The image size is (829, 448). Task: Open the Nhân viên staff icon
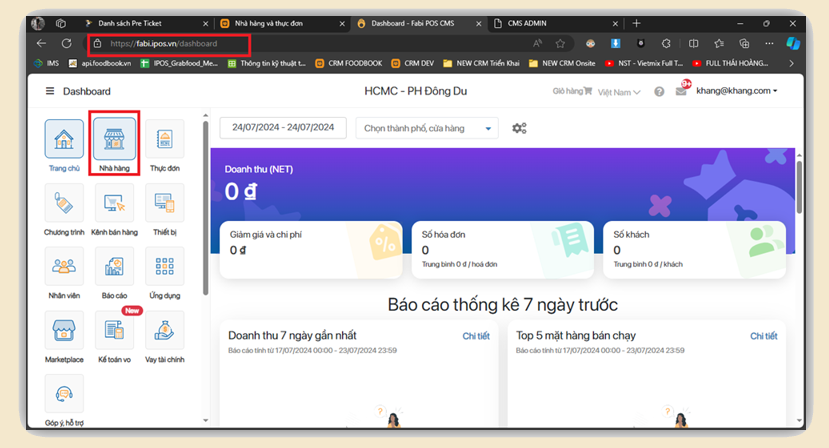(x=64, y=267)
